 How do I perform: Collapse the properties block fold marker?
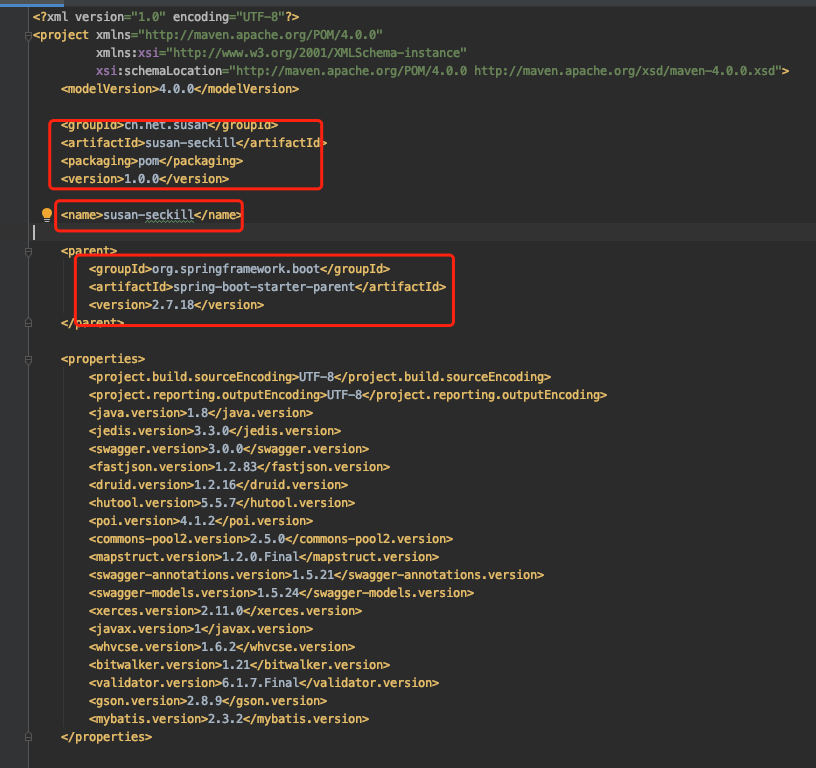coord(29,359)
